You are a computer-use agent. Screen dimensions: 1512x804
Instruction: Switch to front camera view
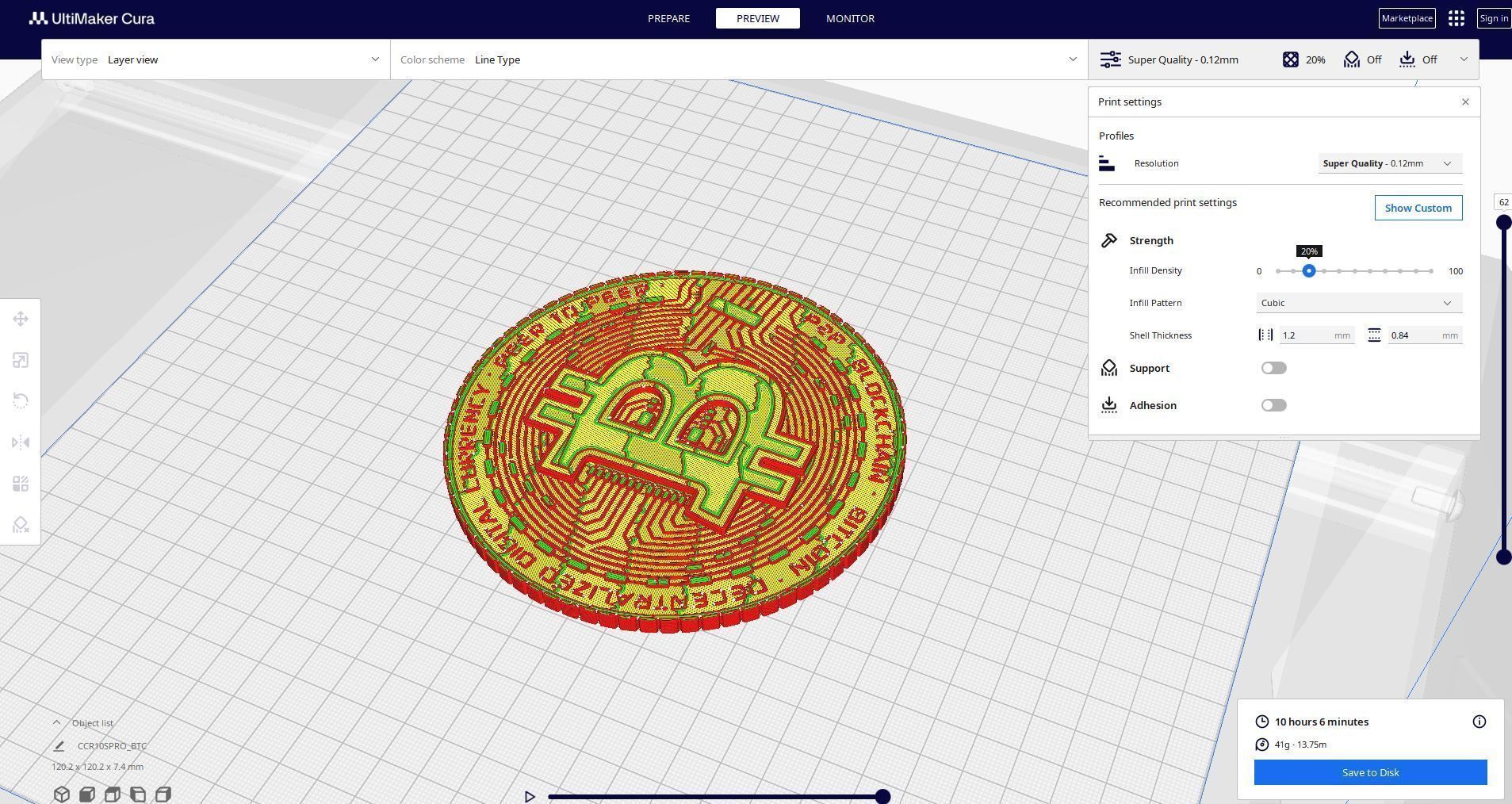pos(87,794)
